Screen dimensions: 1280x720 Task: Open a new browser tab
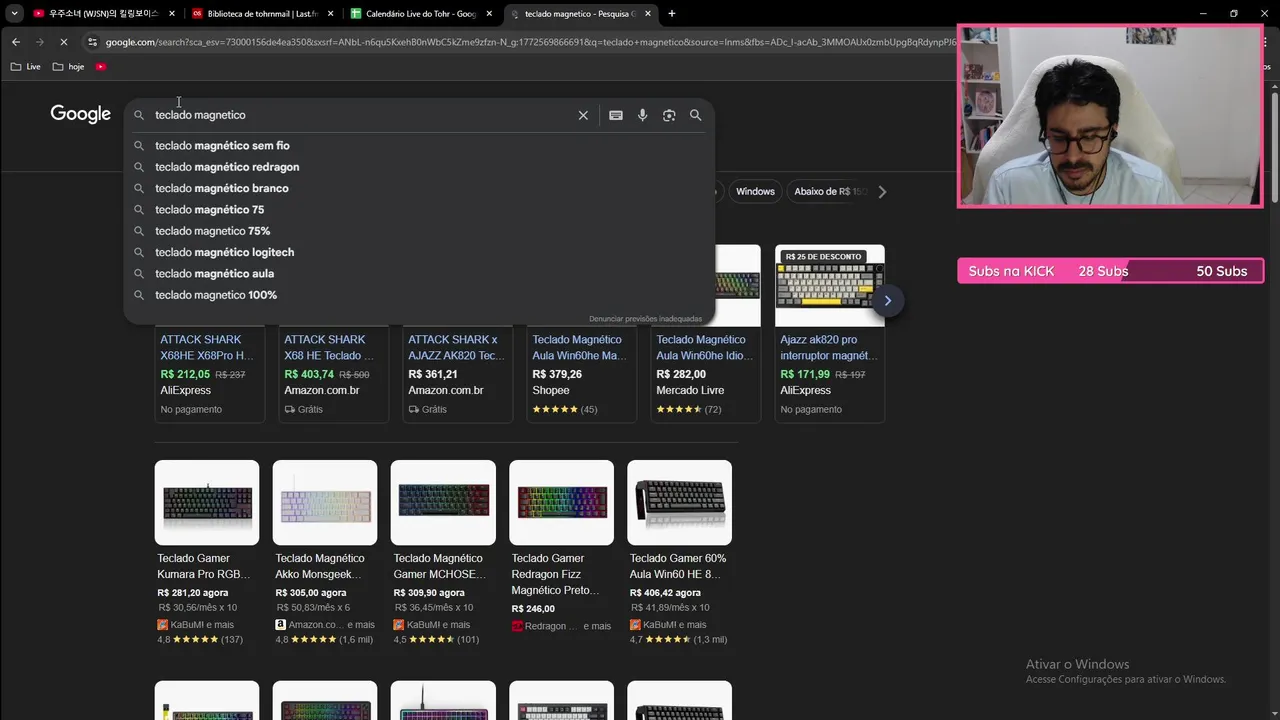pos(671,13)
